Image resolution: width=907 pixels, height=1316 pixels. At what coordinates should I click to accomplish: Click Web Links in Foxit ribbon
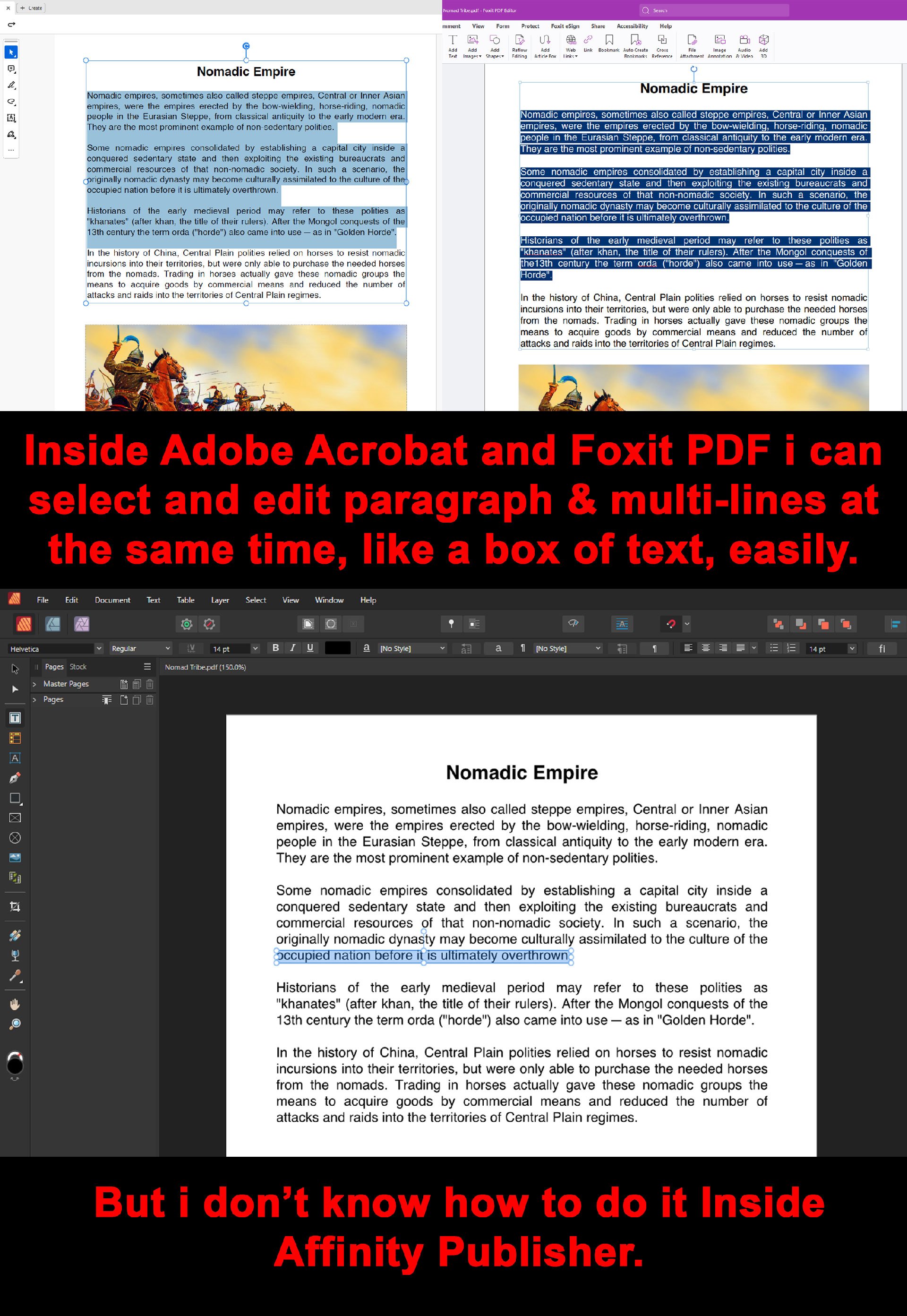pos(571,45)
